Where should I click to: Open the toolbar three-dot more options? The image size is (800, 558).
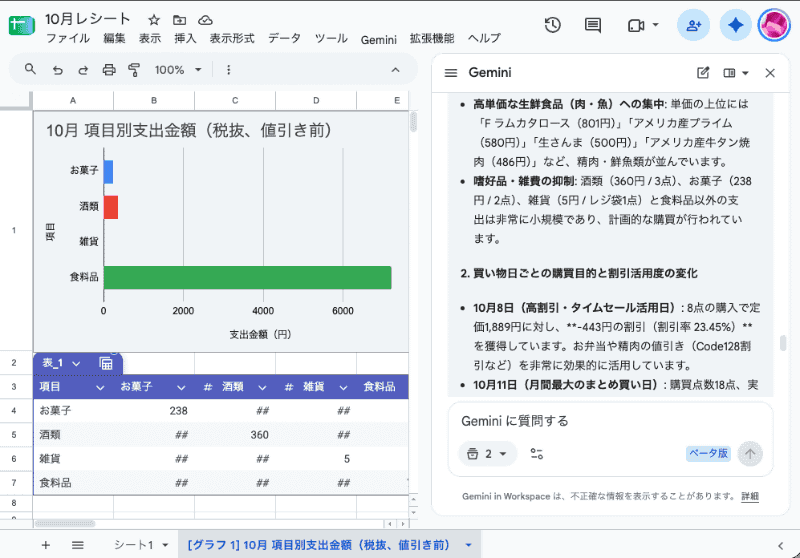pos(229,70)
